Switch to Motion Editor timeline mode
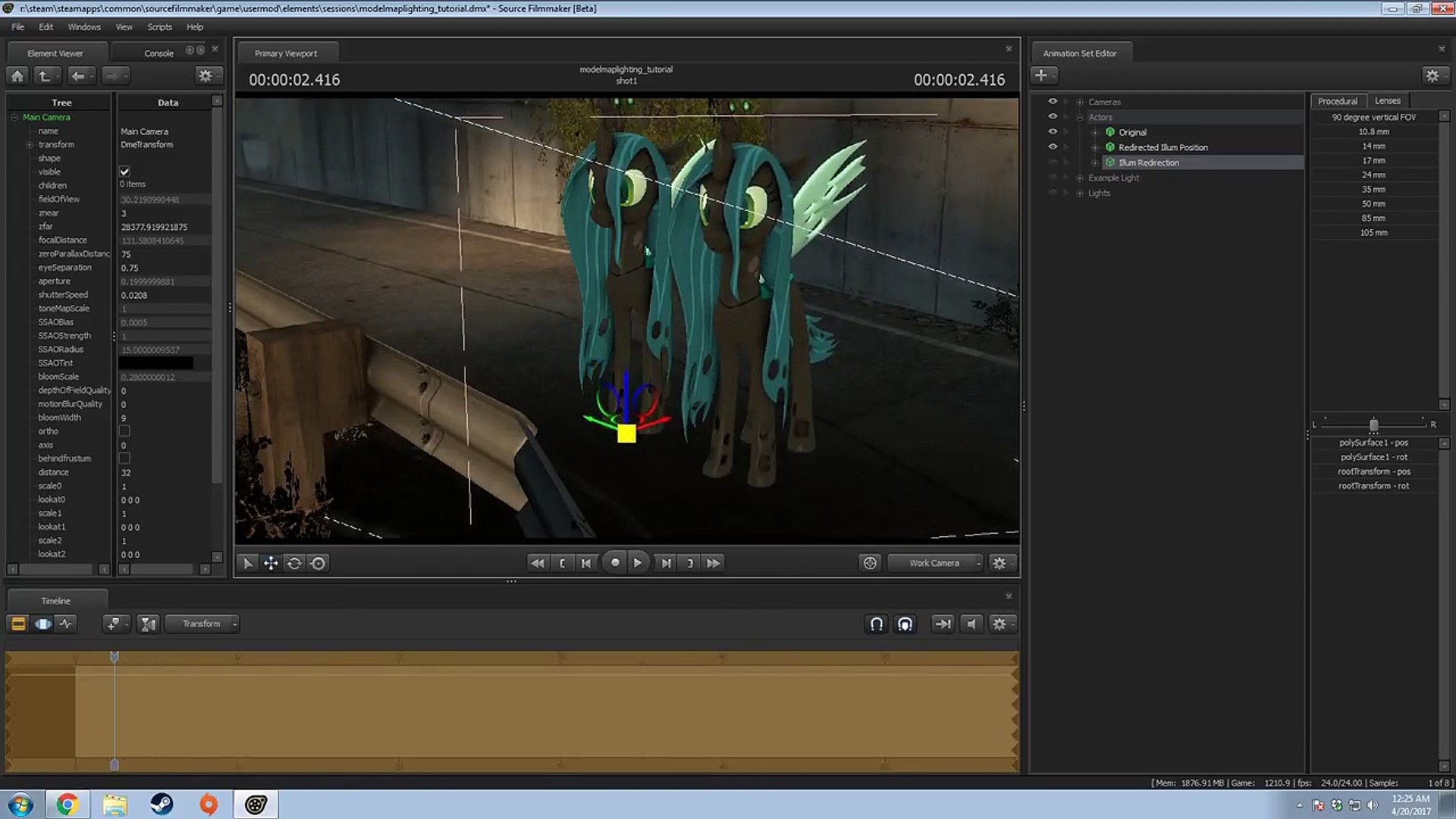The image size is (1456, 819). 43,623
